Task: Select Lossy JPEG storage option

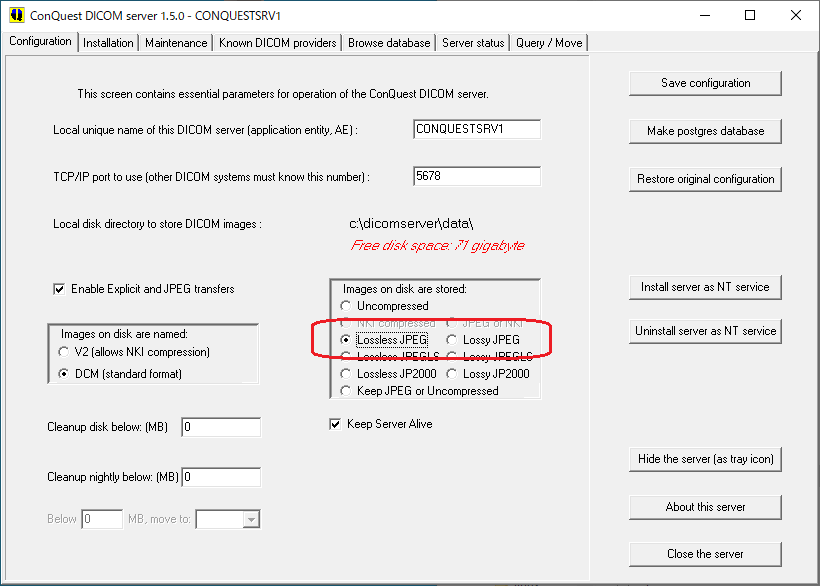Action: [483, 340]
